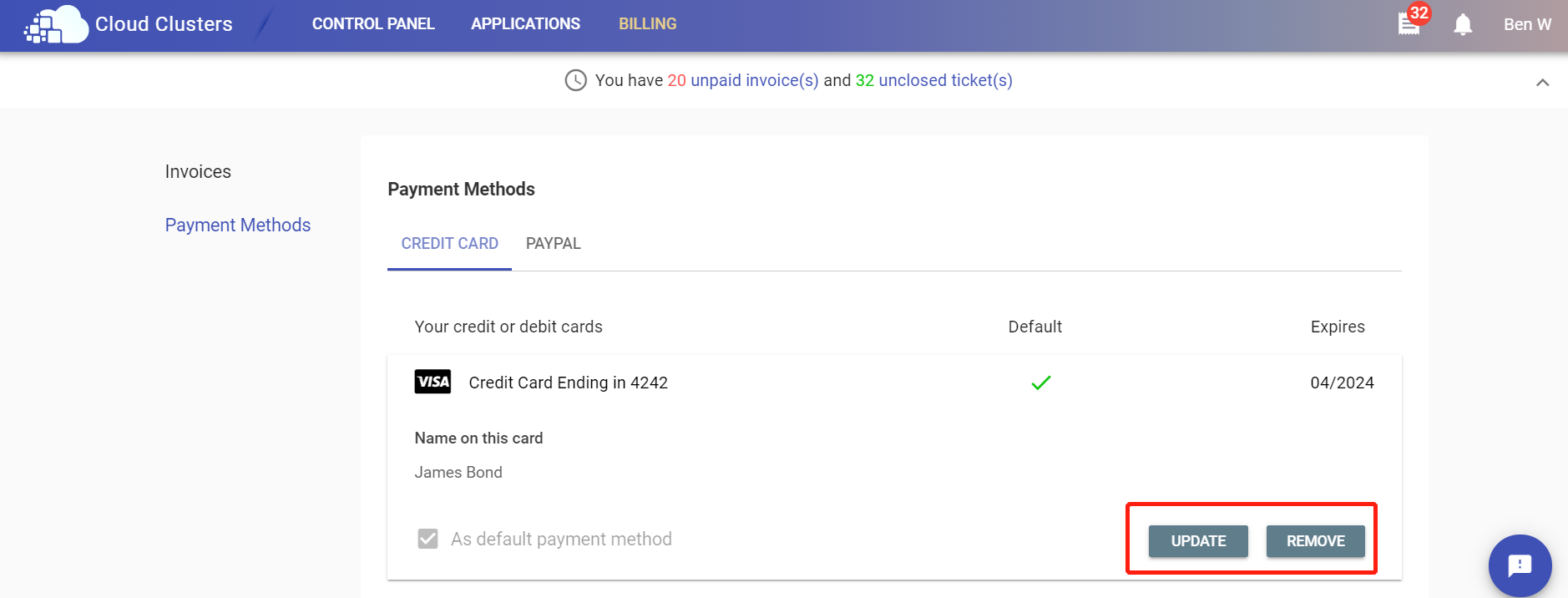1568x598 pixels.
Task: Click the green default checkmark
Action: (x=1041, y=383)
